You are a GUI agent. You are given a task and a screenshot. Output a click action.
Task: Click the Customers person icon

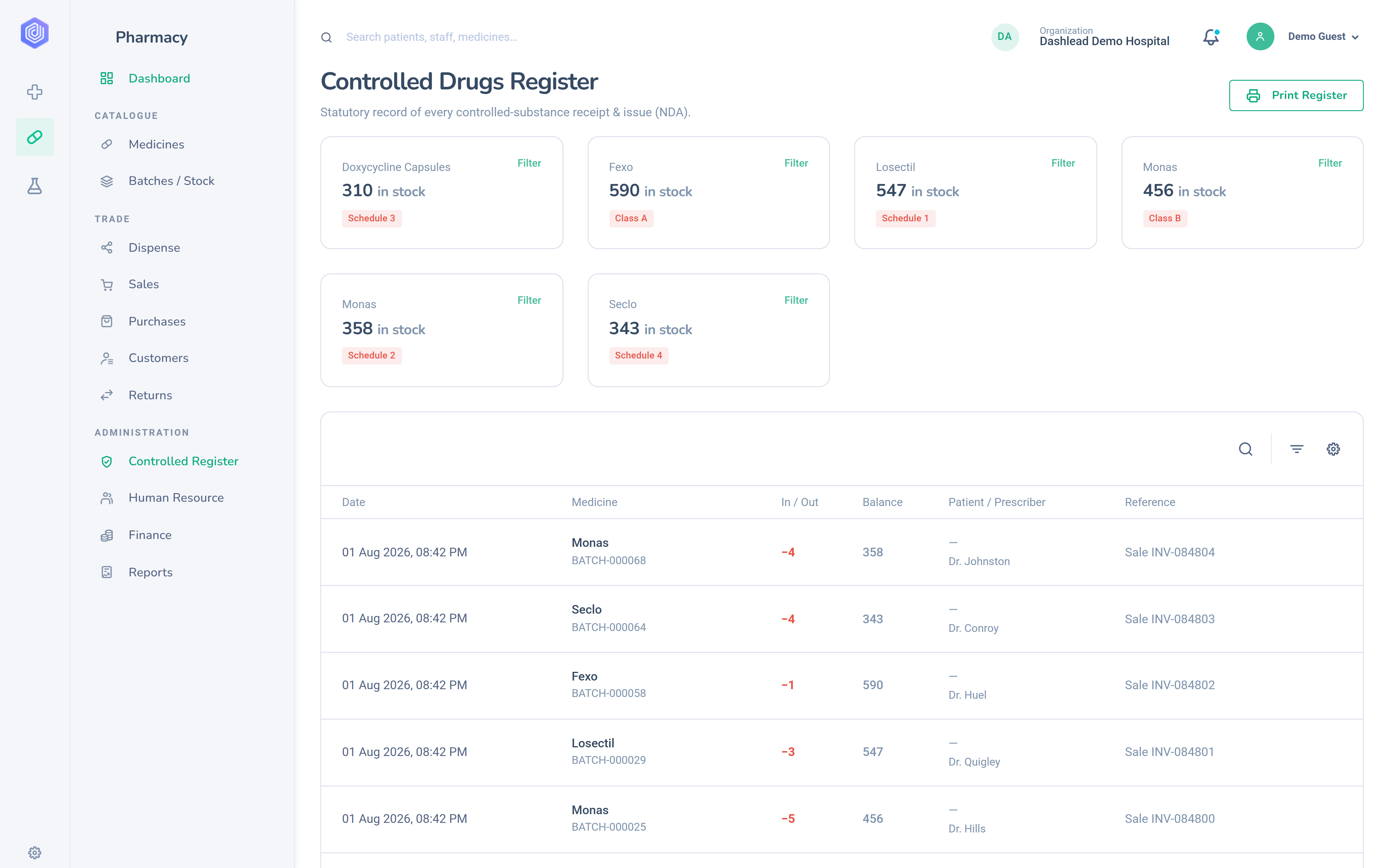(107, 358)
